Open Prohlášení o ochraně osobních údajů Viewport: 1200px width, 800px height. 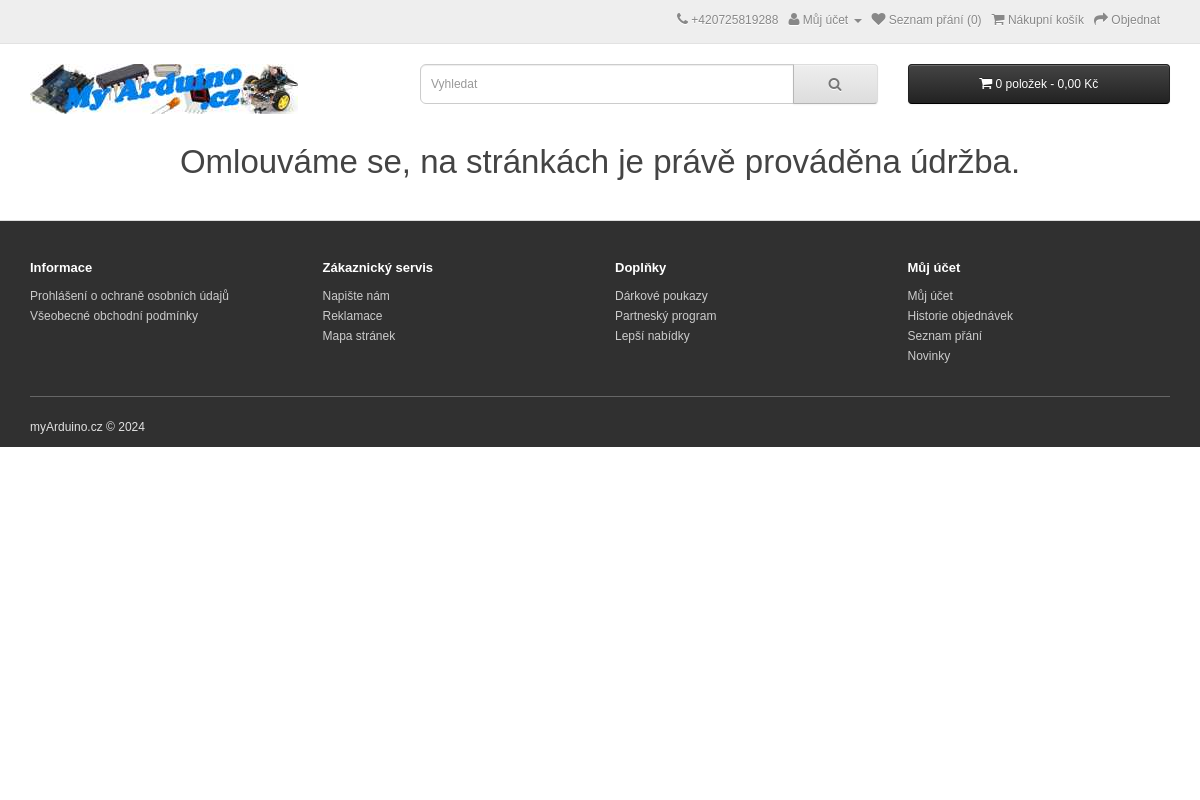pos(129,296)
